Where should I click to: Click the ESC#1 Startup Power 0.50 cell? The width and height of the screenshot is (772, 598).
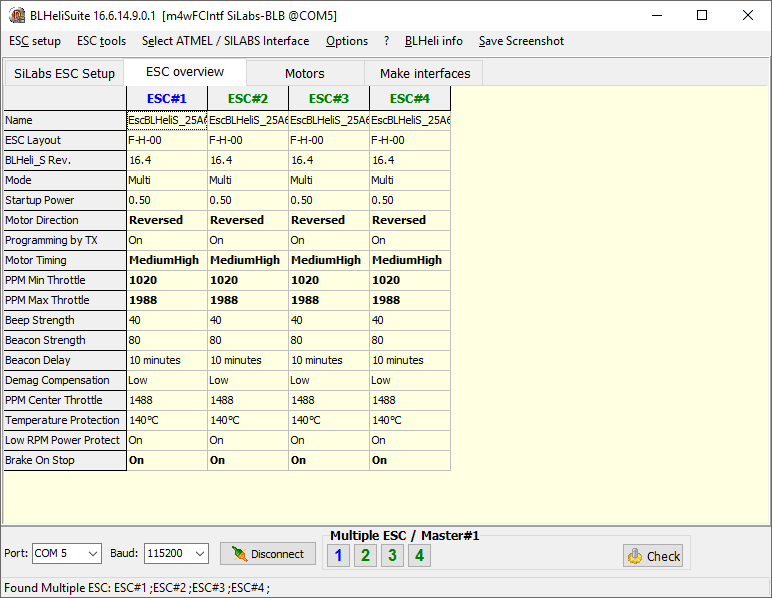coord(167,200)
